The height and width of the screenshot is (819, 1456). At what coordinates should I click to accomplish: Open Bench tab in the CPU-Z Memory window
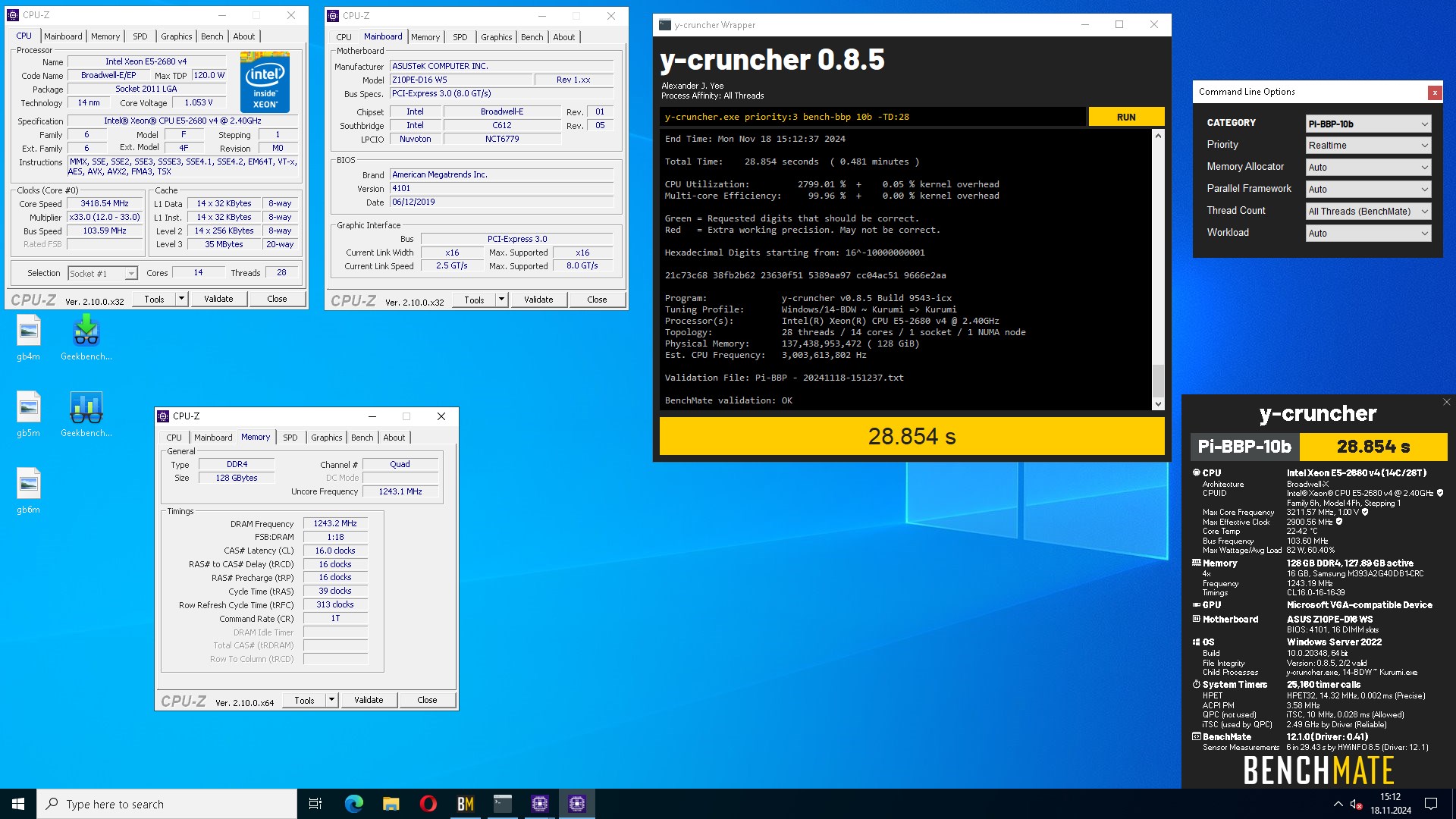coord(362,438)
